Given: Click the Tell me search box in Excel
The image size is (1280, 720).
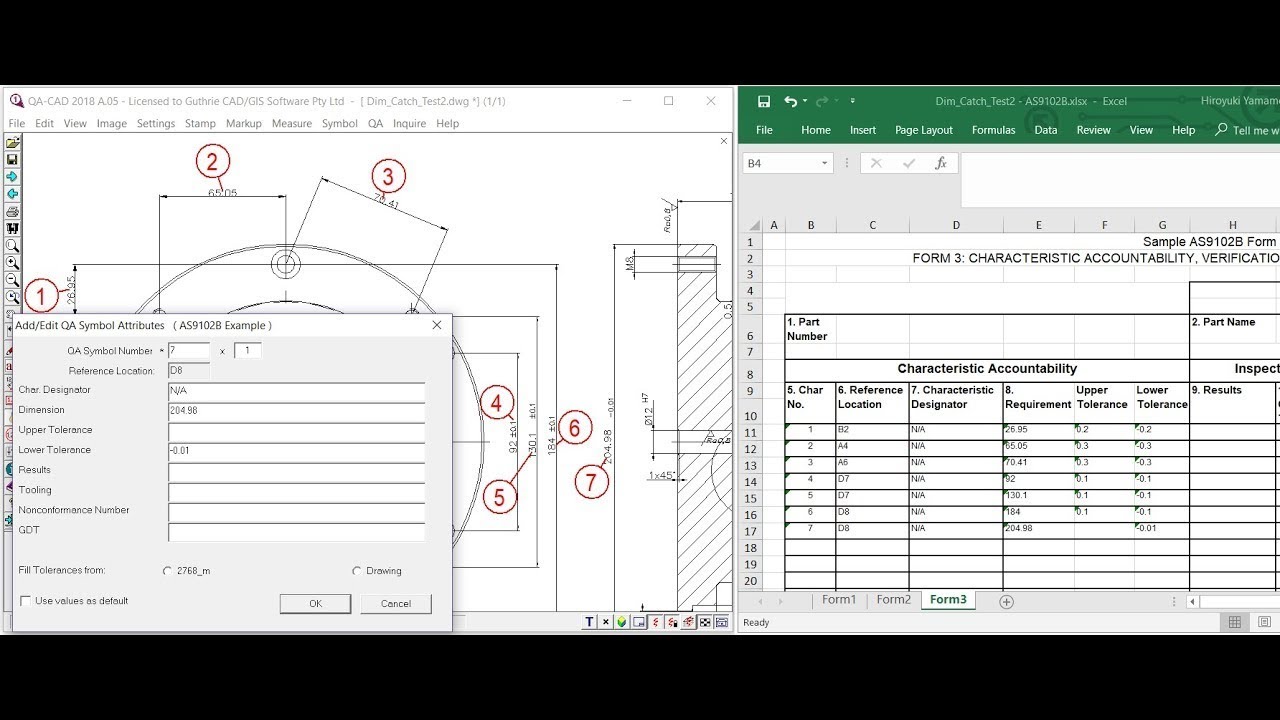Looking at the screenshot, I should point(1246,130).
